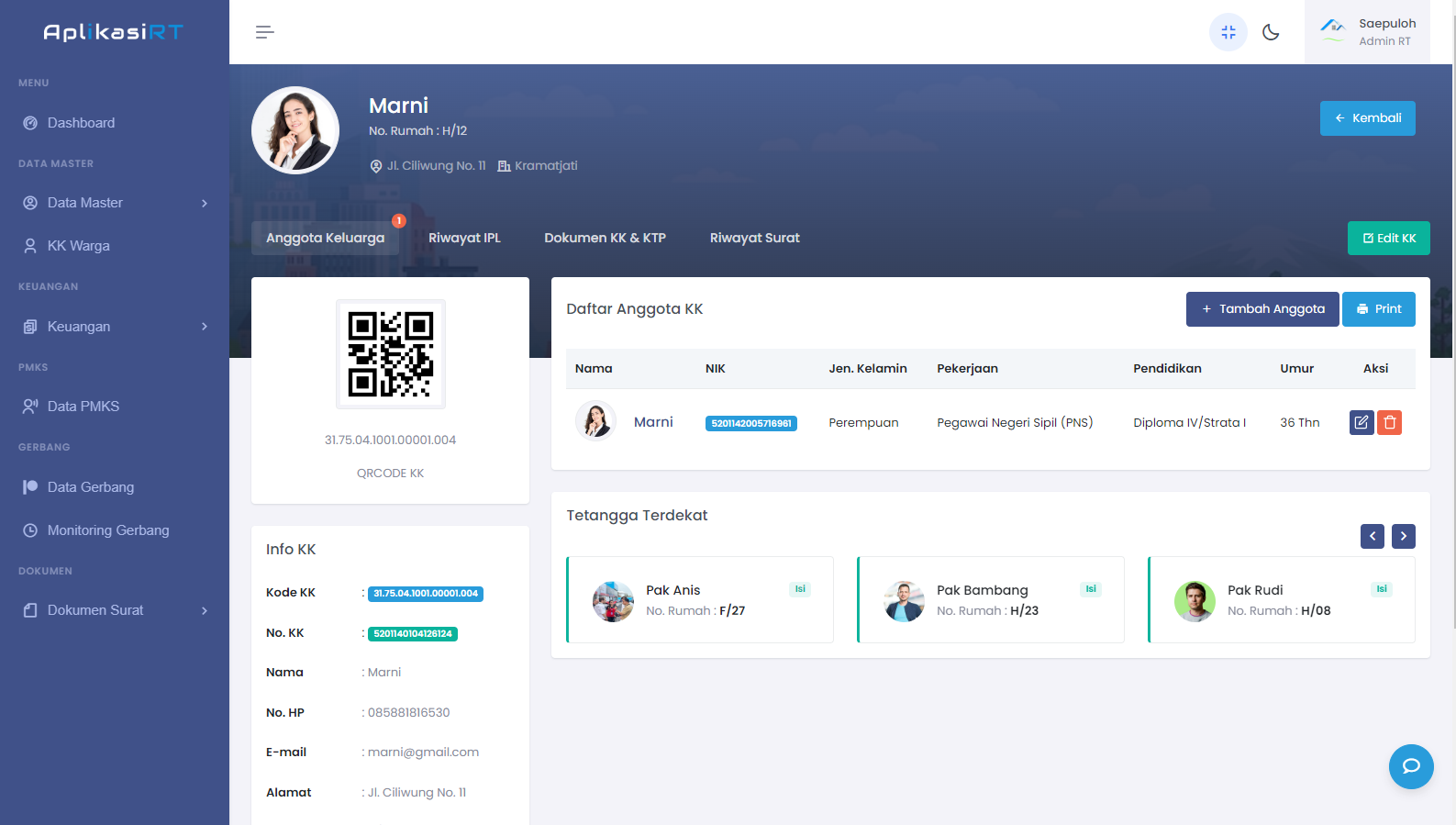The height and width of the screenshot is (825, 1456).
Task: Click the hamburger menu collapse icon
Action: (x=264, y=32)
